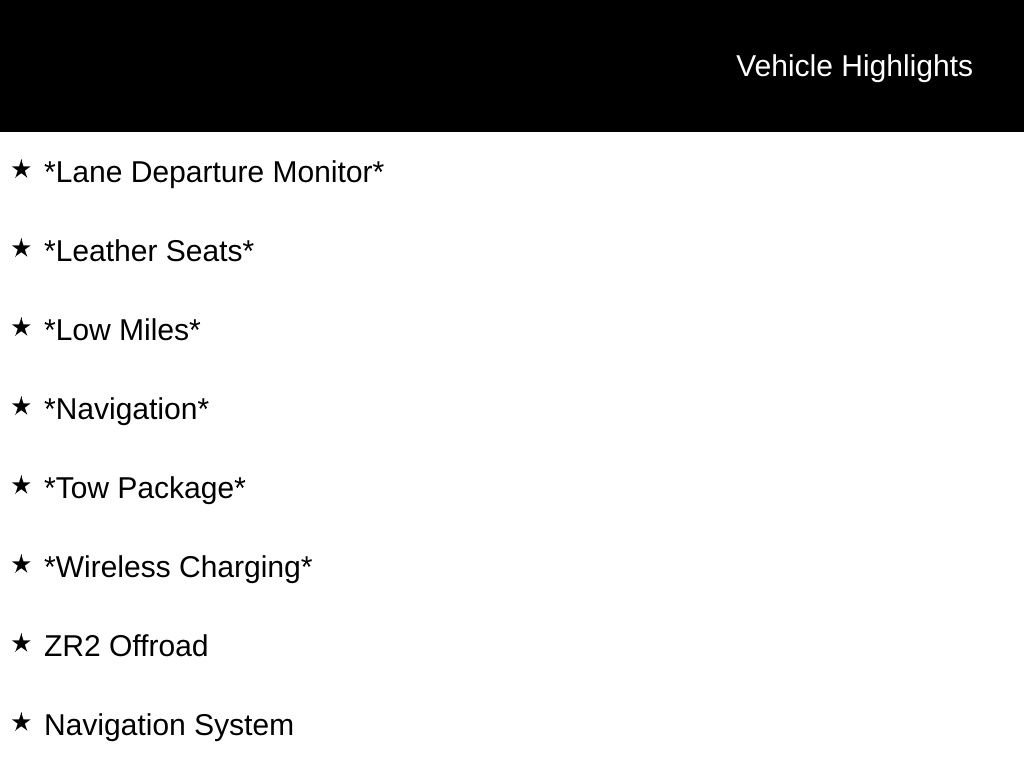
Task: Click the star icon beside Low Miles
Action: 21,328
